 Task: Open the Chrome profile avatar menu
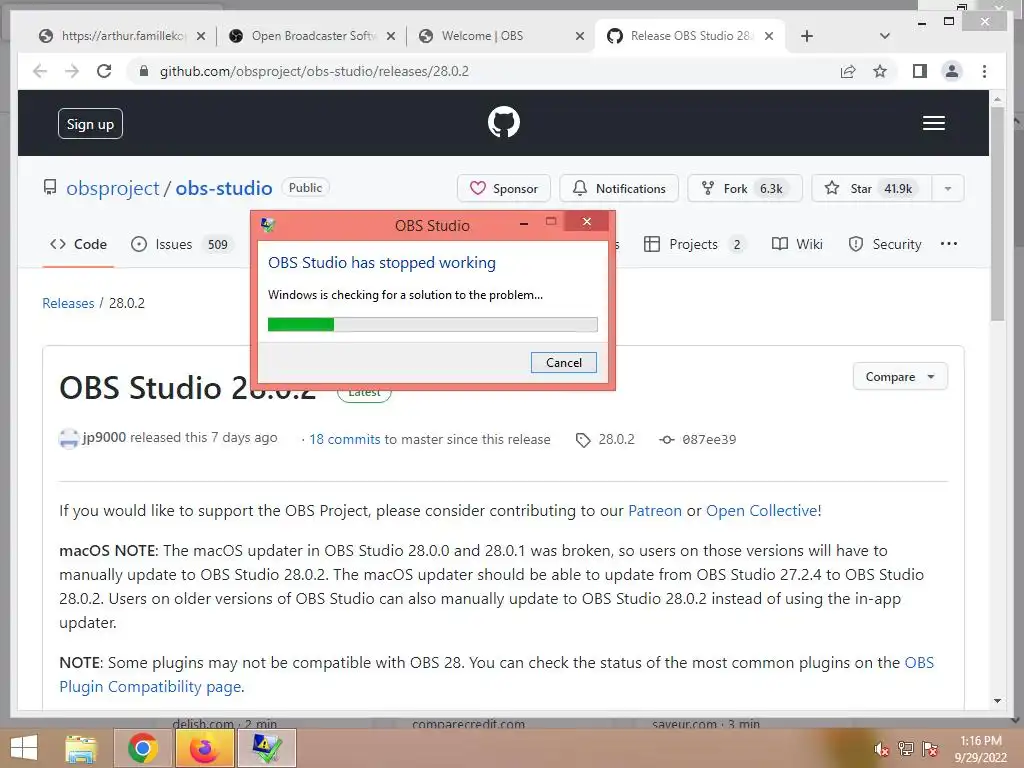click(x=952, y=71)
